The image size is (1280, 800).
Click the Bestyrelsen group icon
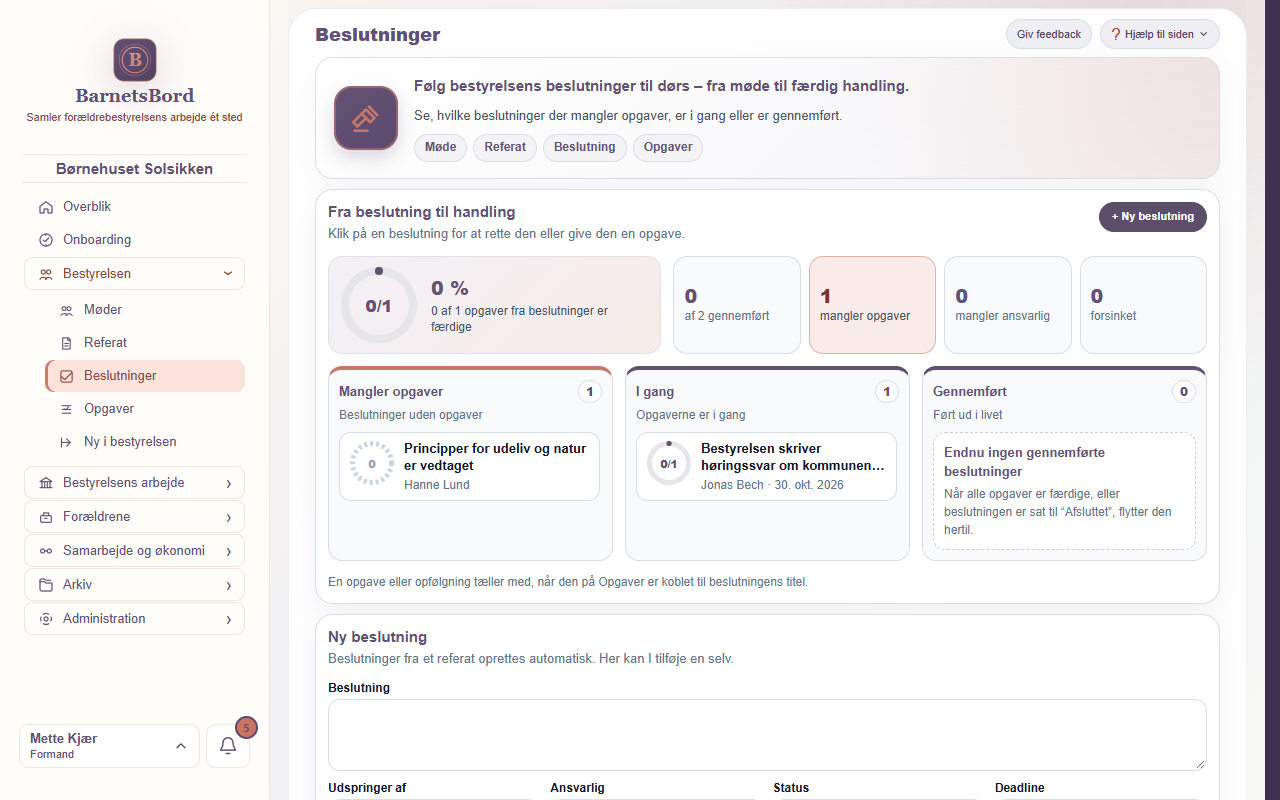click(45, 274)
